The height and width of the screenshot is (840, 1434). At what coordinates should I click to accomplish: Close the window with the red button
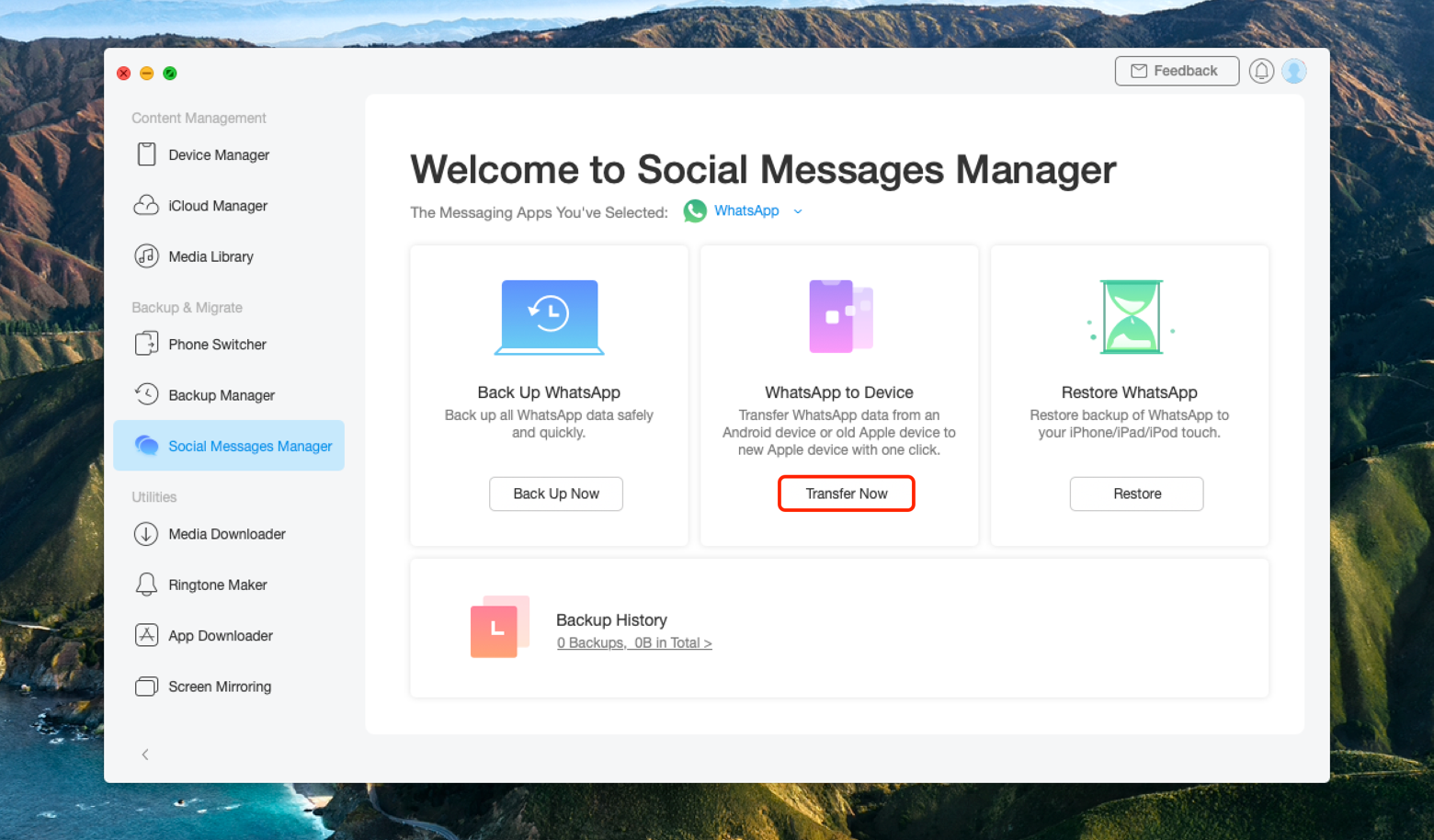tap(123, 74)
